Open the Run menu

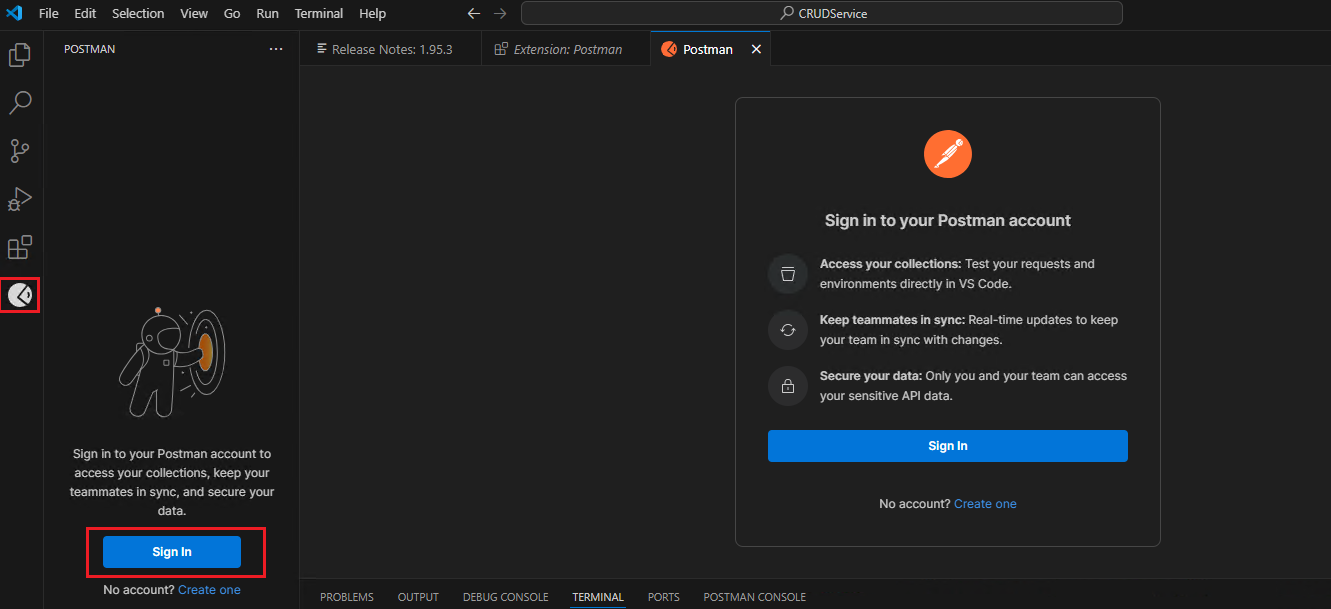click(267, 13)
